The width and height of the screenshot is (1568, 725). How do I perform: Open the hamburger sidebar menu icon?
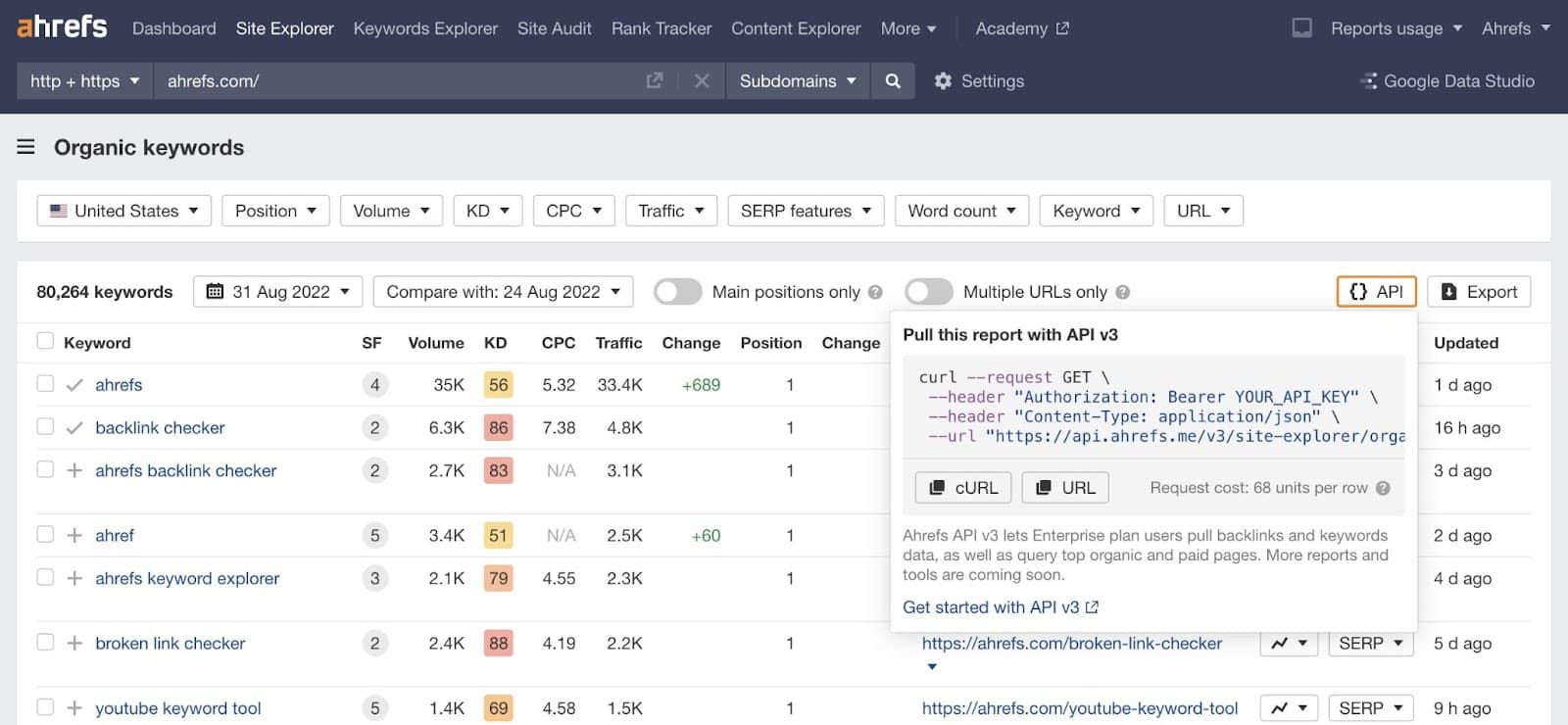pyautogui.click(x=26, y=147)
